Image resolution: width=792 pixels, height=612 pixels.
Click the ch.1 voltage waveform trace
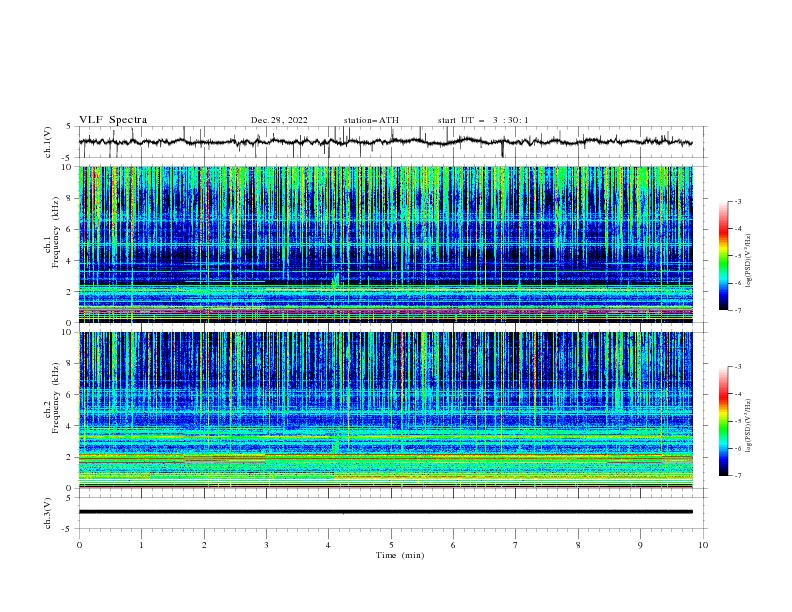[x=385, y=142]
